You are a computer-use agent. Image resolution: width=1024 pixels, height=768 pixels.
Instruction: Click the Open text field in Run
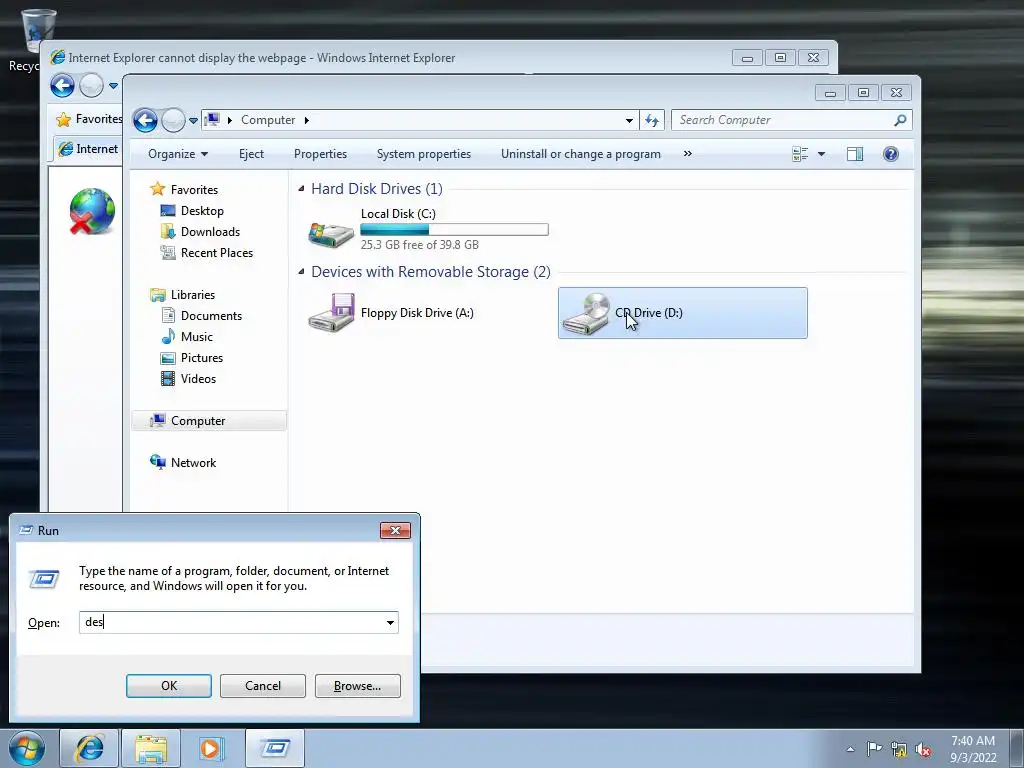(231, 622)
